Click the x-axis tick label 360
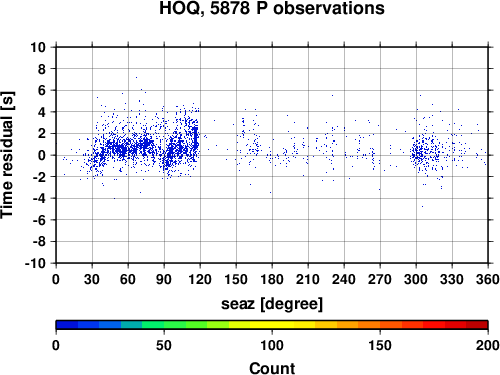500x375 pixels. pos(488,279)
